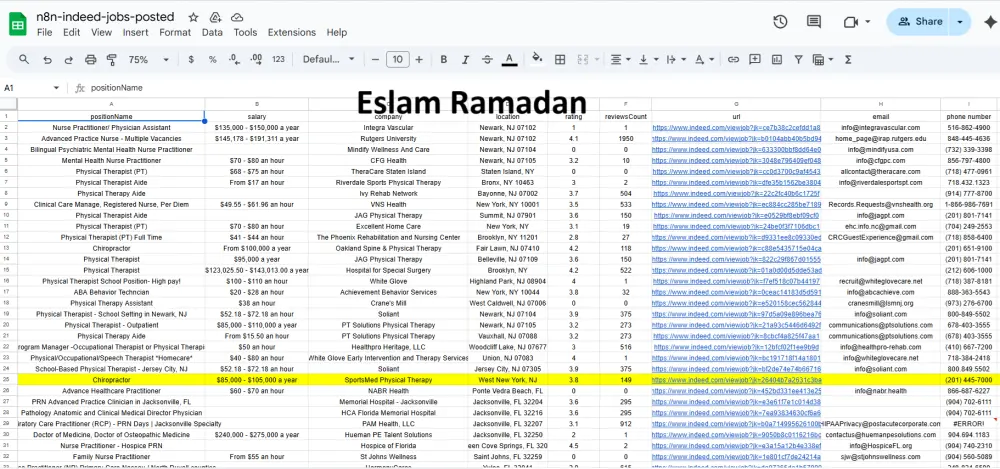Viewport: 1000px width, 469px height.
Task: Undo the last action
Action: pyautogui.click(x=47, y=59)
